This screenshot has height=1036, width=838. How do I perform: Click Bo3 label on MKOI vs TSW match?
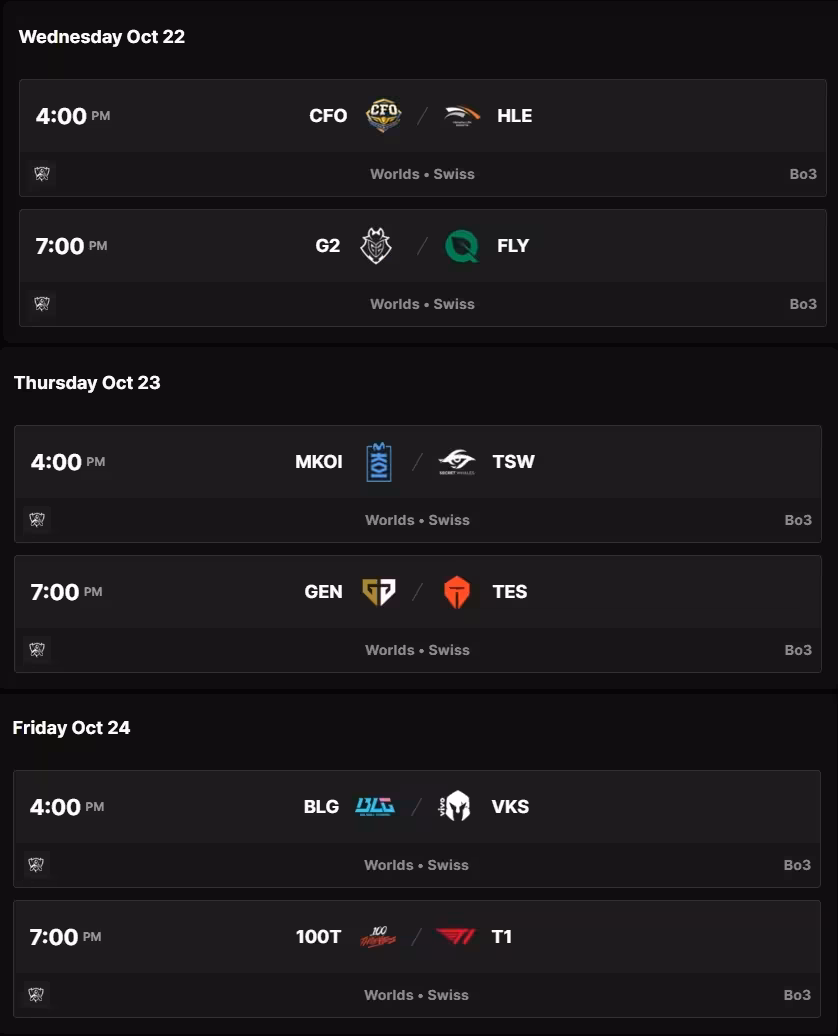(x=798, y=520)
